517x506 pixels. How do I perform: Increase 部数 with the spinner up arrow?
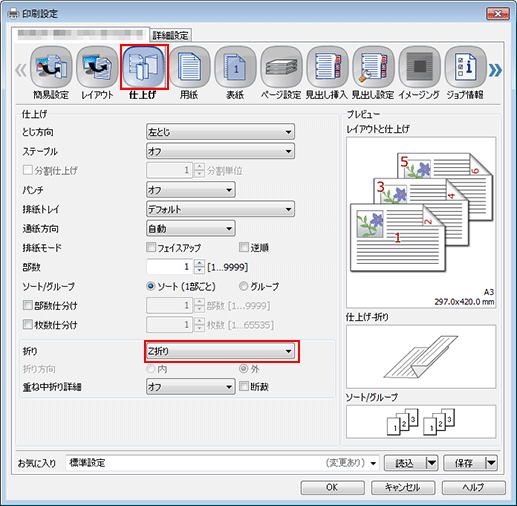[199, 263]
